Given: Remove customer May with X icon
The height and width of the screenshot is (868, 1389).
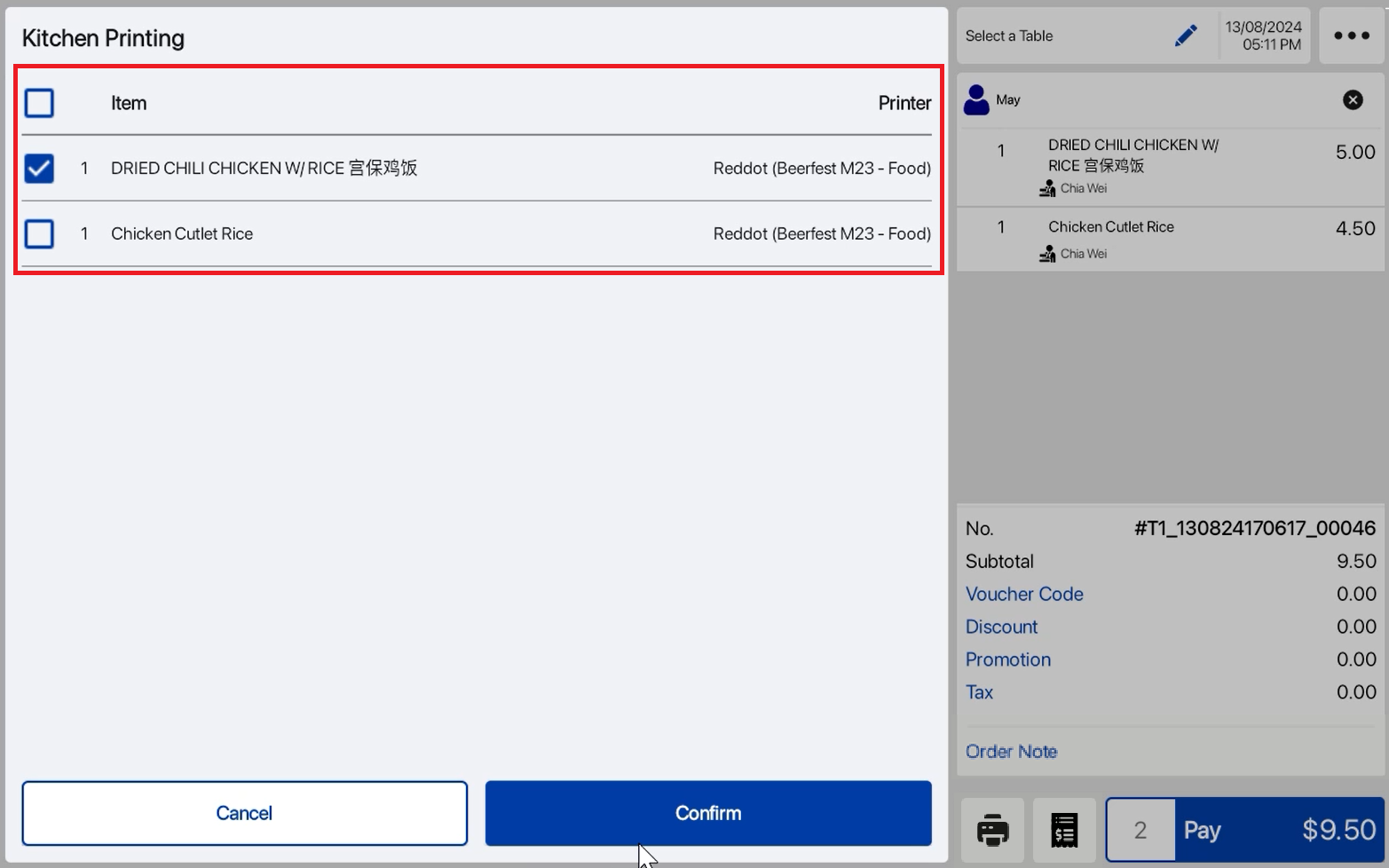Looking at the screenshot, I should click(x=1353, y=99).
